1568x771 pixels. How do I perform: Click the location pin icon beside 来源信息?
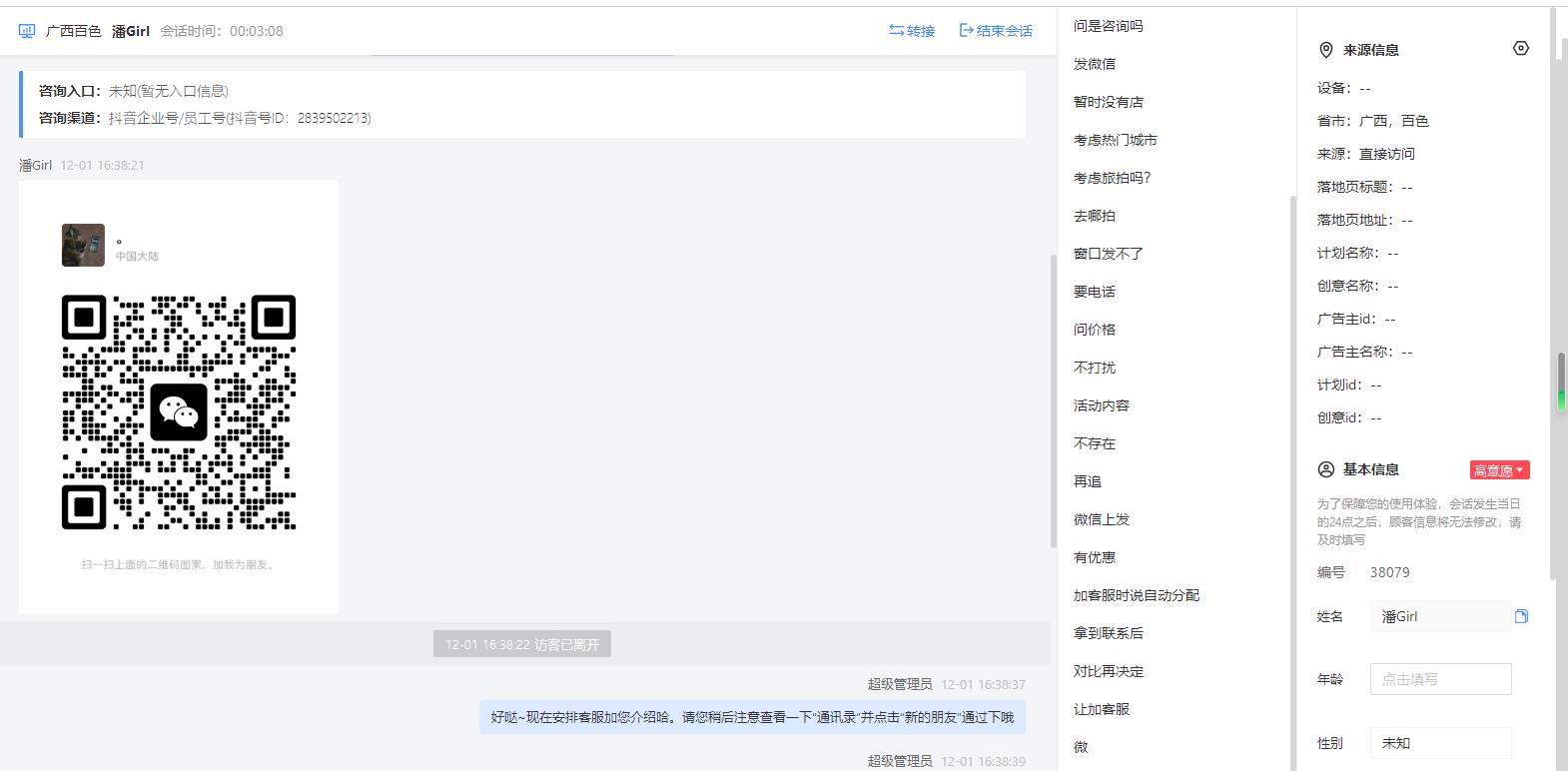click(1326, 50)
